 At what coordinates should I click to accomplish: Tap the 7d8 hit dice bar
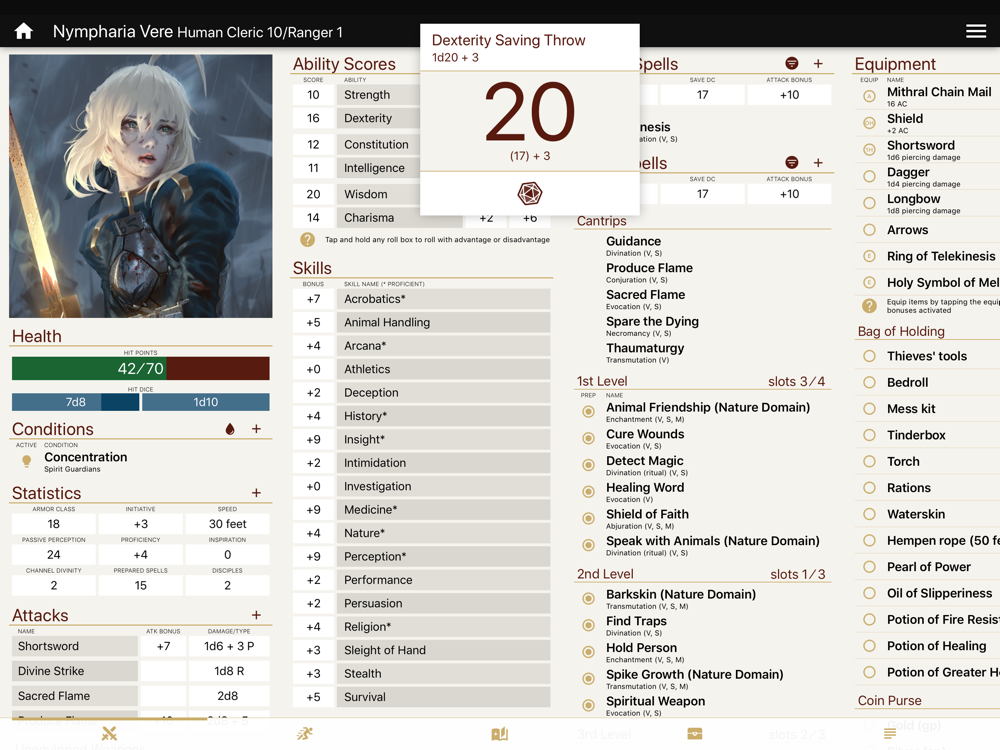point(75,402)
